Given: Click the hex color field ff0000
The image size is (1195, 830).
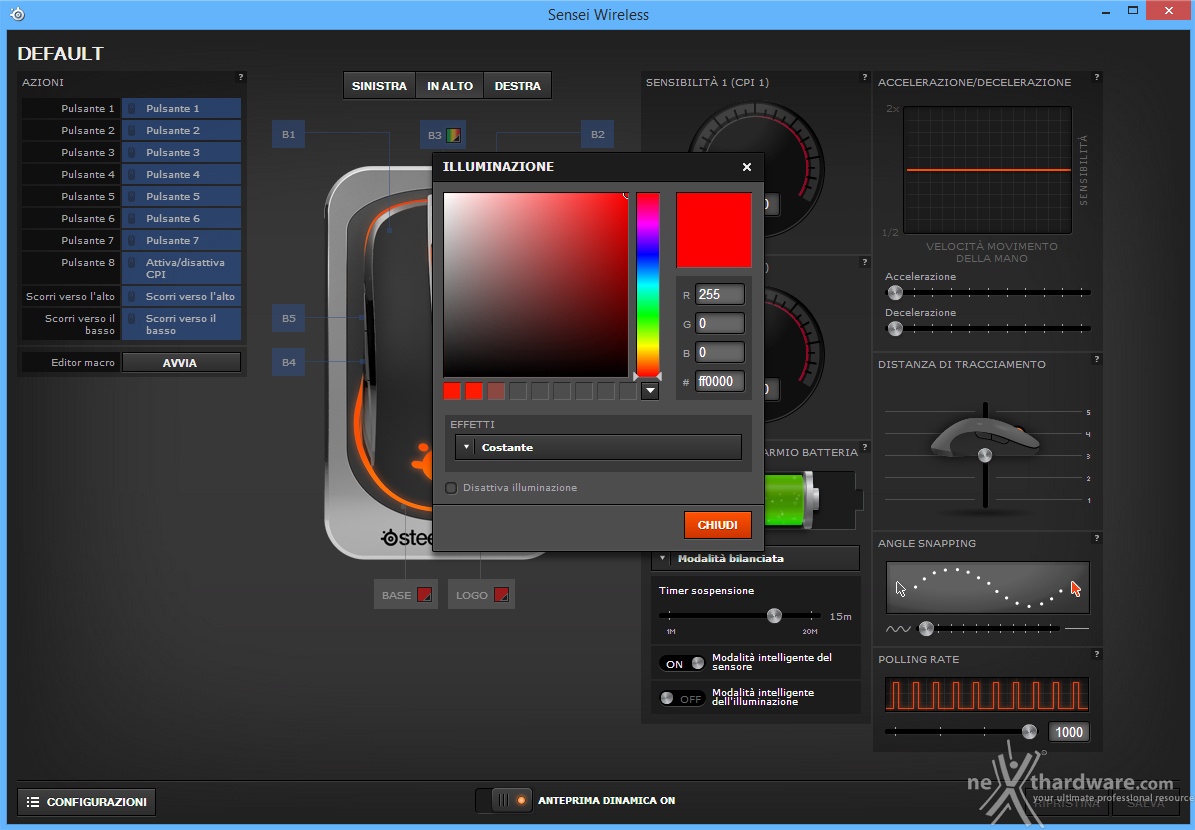Looking at the screenshot, I should [x=719, y=382].
